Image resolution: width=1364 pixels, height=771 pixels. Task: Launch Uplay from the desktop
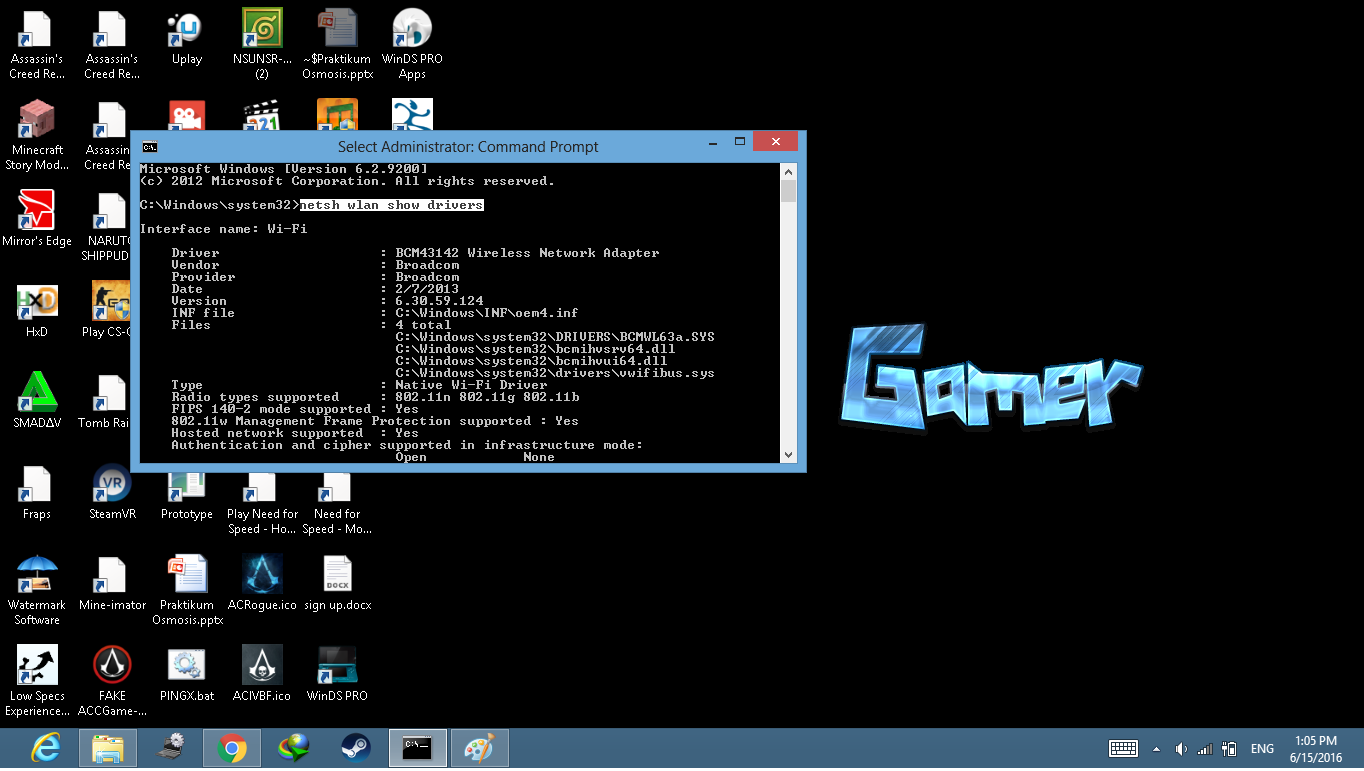tap(185, 30)
